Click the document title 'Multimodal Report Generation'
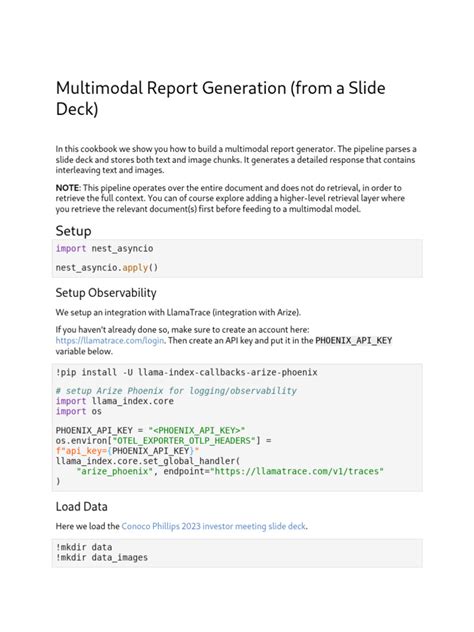The height and width of the screenshot is (632, 474). pos(220,98)
